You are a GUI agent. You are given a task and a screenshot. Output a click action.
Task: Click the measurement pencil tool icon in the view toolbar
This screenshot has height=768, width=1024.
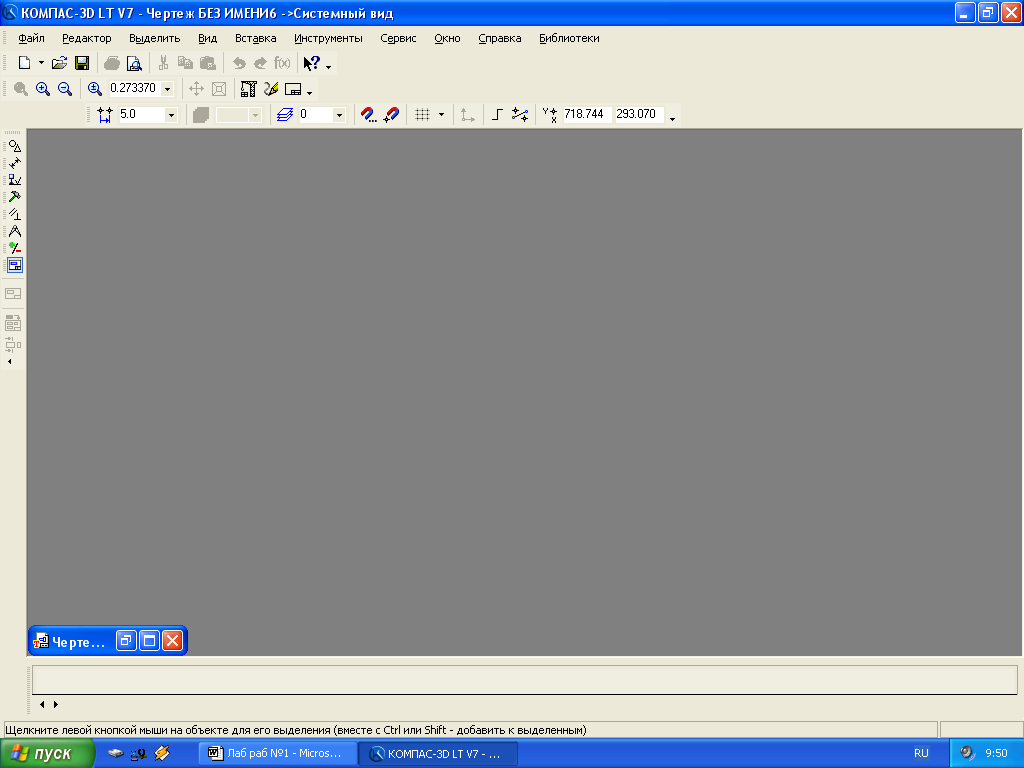(271, 89)
